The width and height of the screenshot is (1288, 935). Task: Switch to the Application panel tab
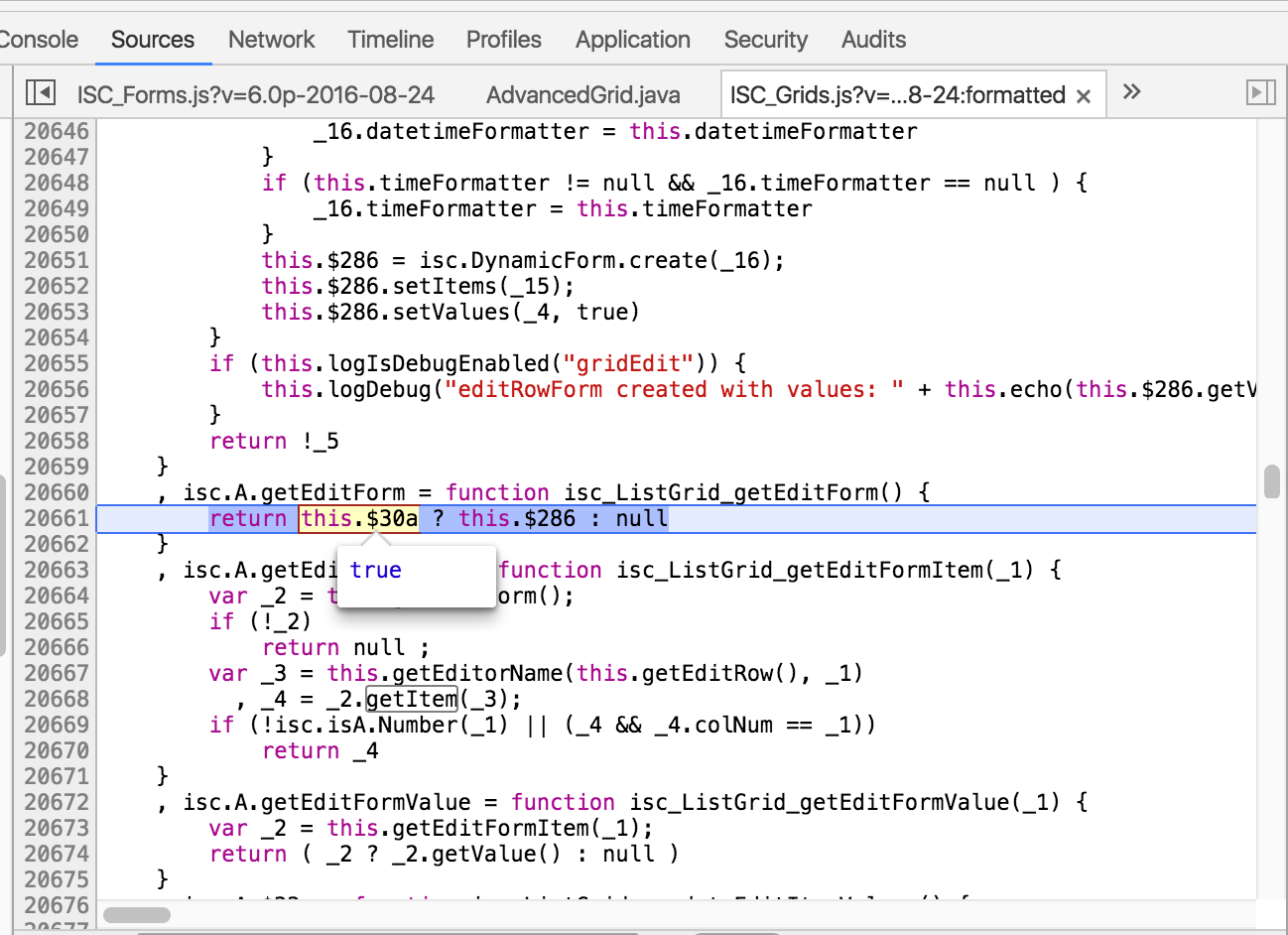pos(632,40)
